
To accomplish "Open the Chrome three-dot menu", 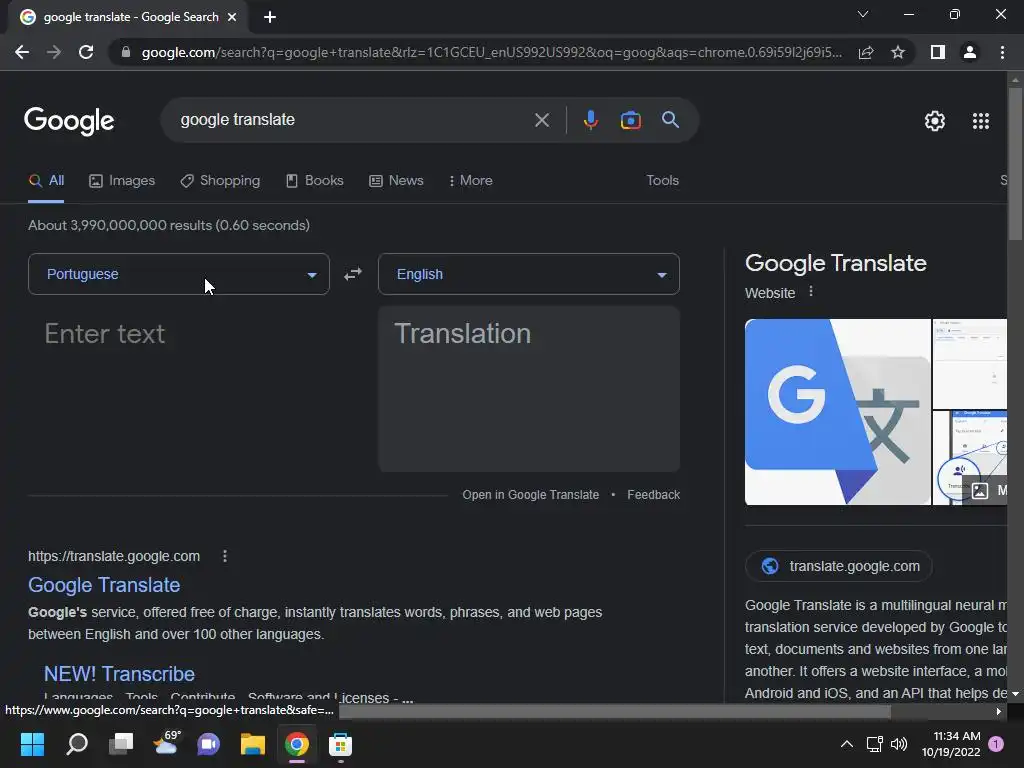I will [x=1002, y=52].
